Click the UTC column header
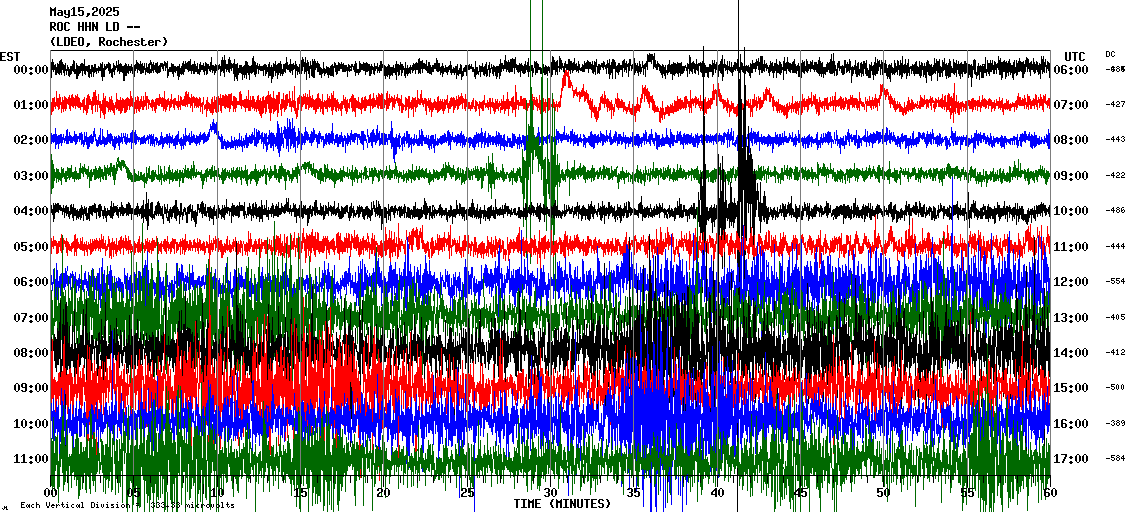The width and height of the screenshot is (1130, 519). click(x=1075, y=56)
